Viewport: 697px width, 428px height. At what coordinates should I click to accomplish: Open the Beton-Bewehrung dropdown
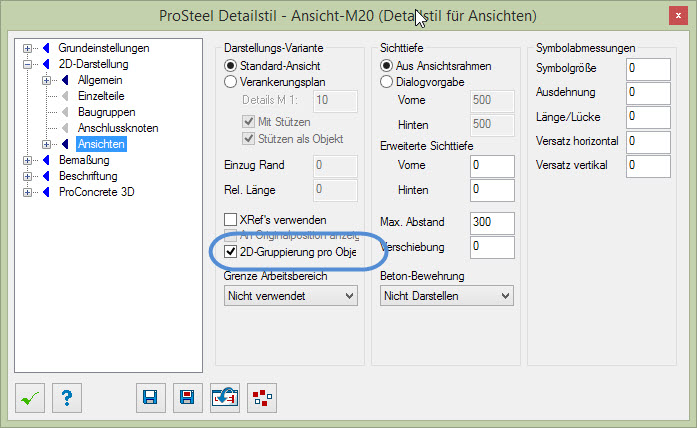447,296
